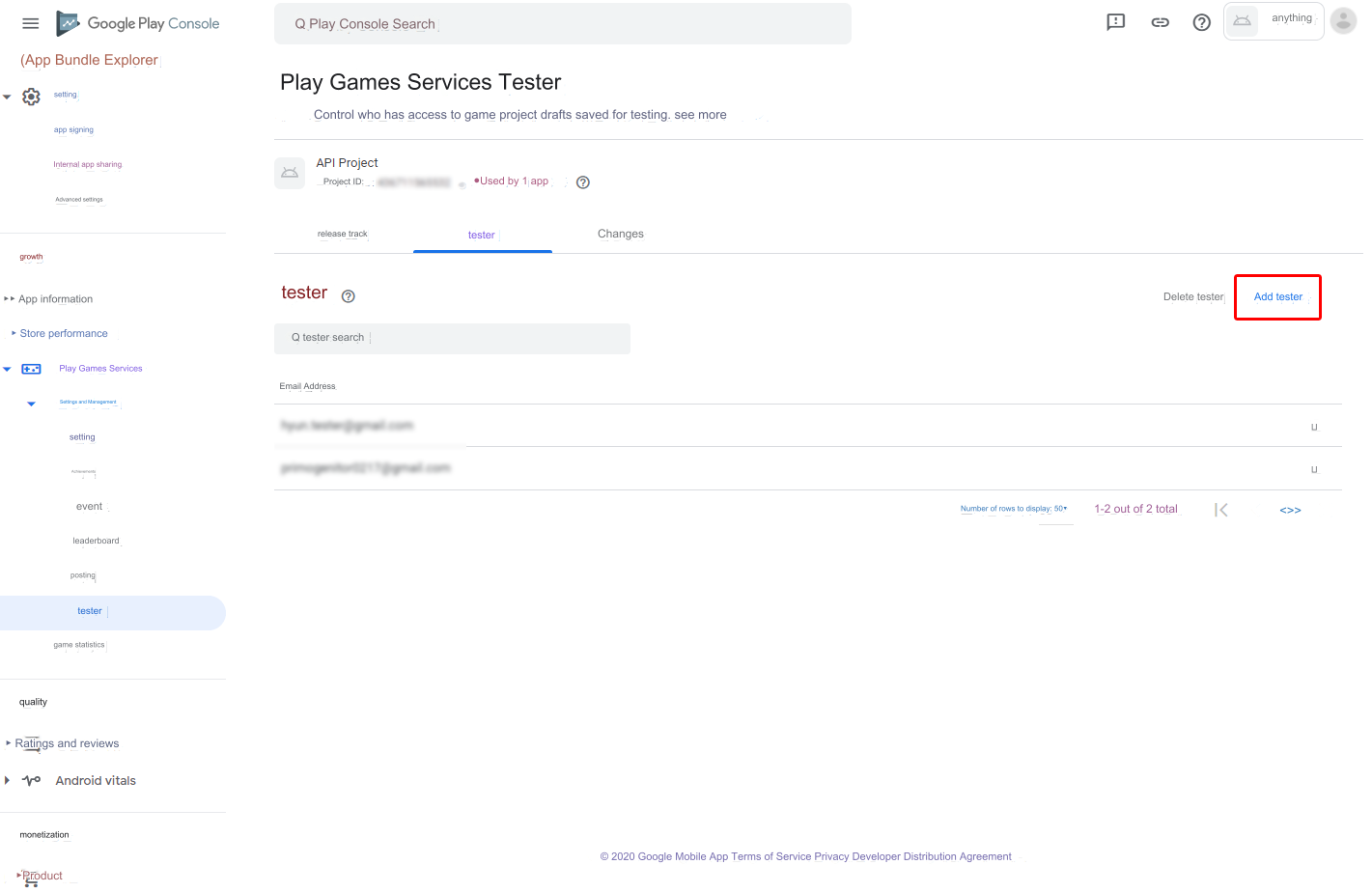
Task: Click the '1-2 out of 2 total' text
Action: 1135,509
